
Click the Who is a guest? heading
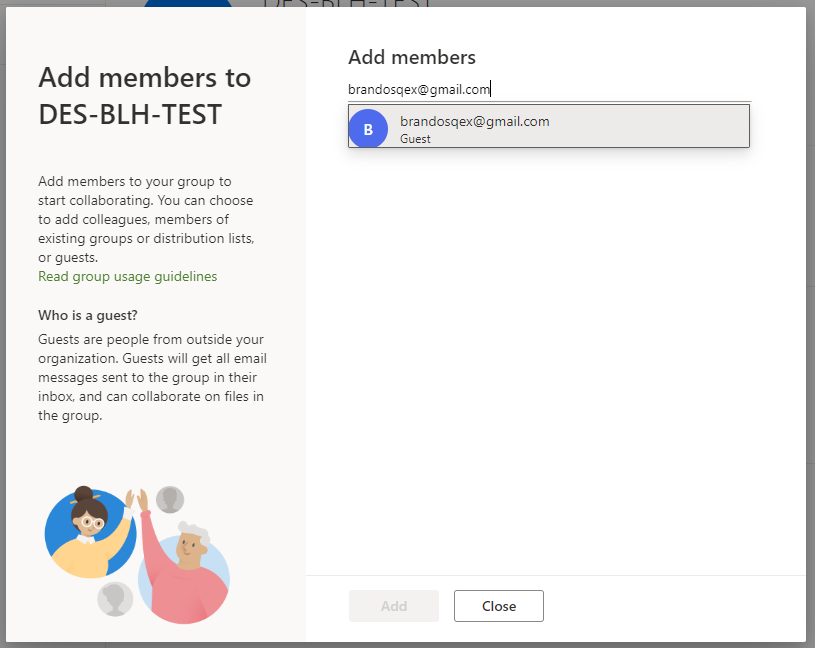click(x=88, y=315)
